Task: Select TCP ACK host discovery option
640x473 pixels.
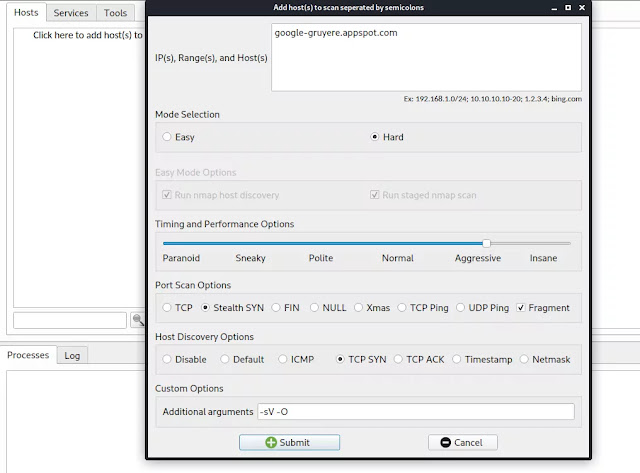Action: click(398, 359)
